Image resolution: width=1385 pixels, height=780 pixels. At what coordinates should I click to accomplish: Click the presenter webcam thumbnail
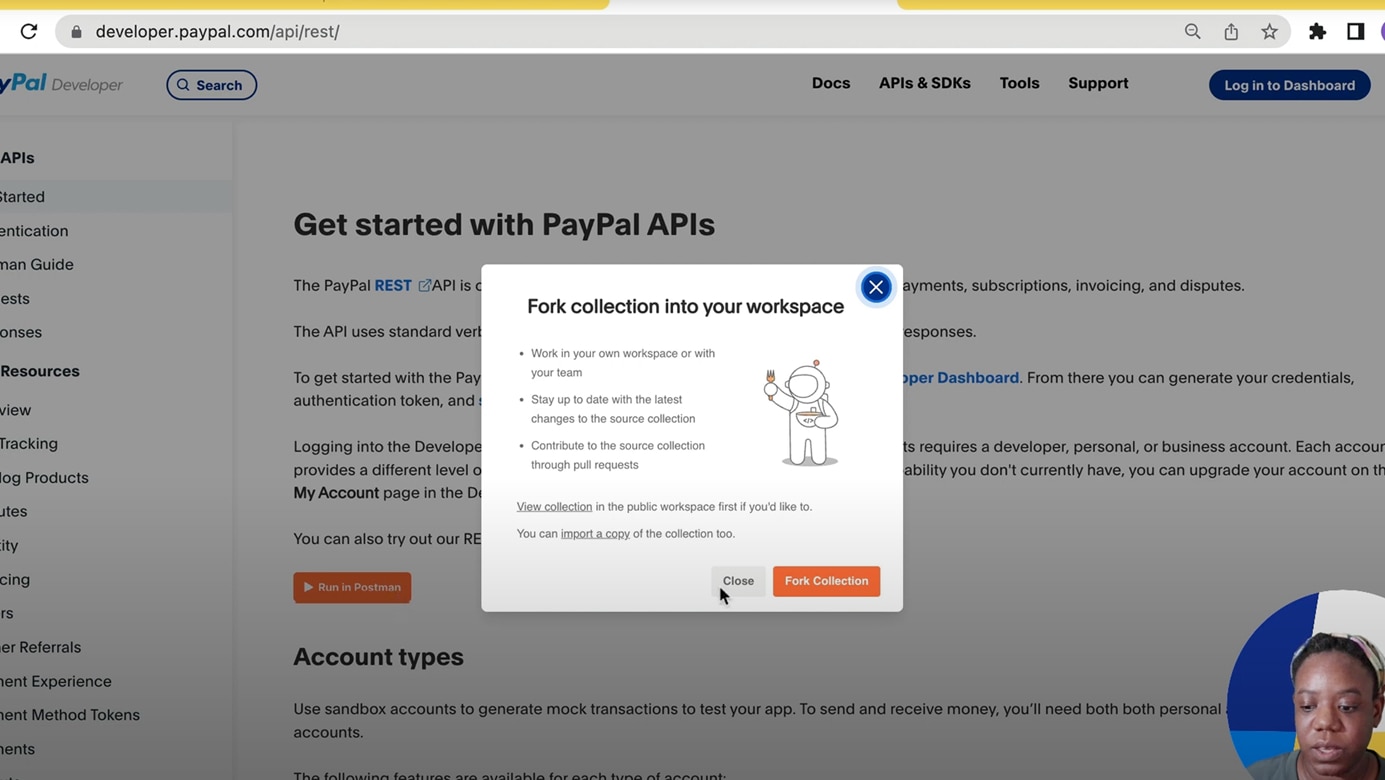pyautogui.click(x=1306, y=686)
